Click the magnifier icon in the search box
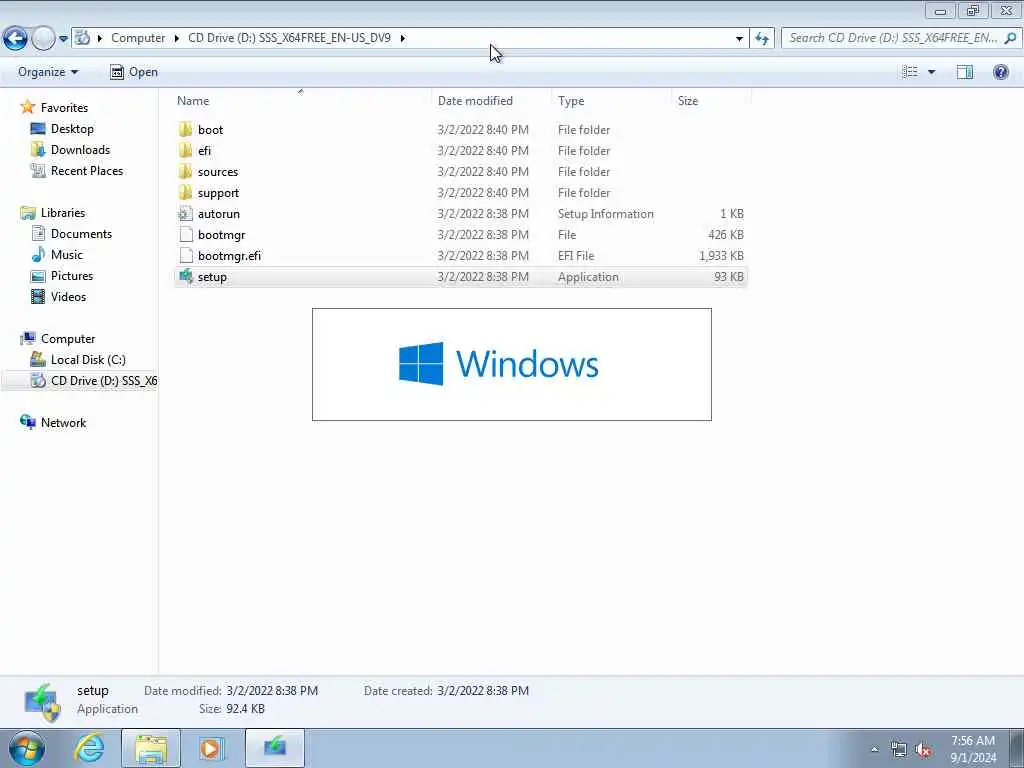 pyautogui.click(x=1010, y=38)
